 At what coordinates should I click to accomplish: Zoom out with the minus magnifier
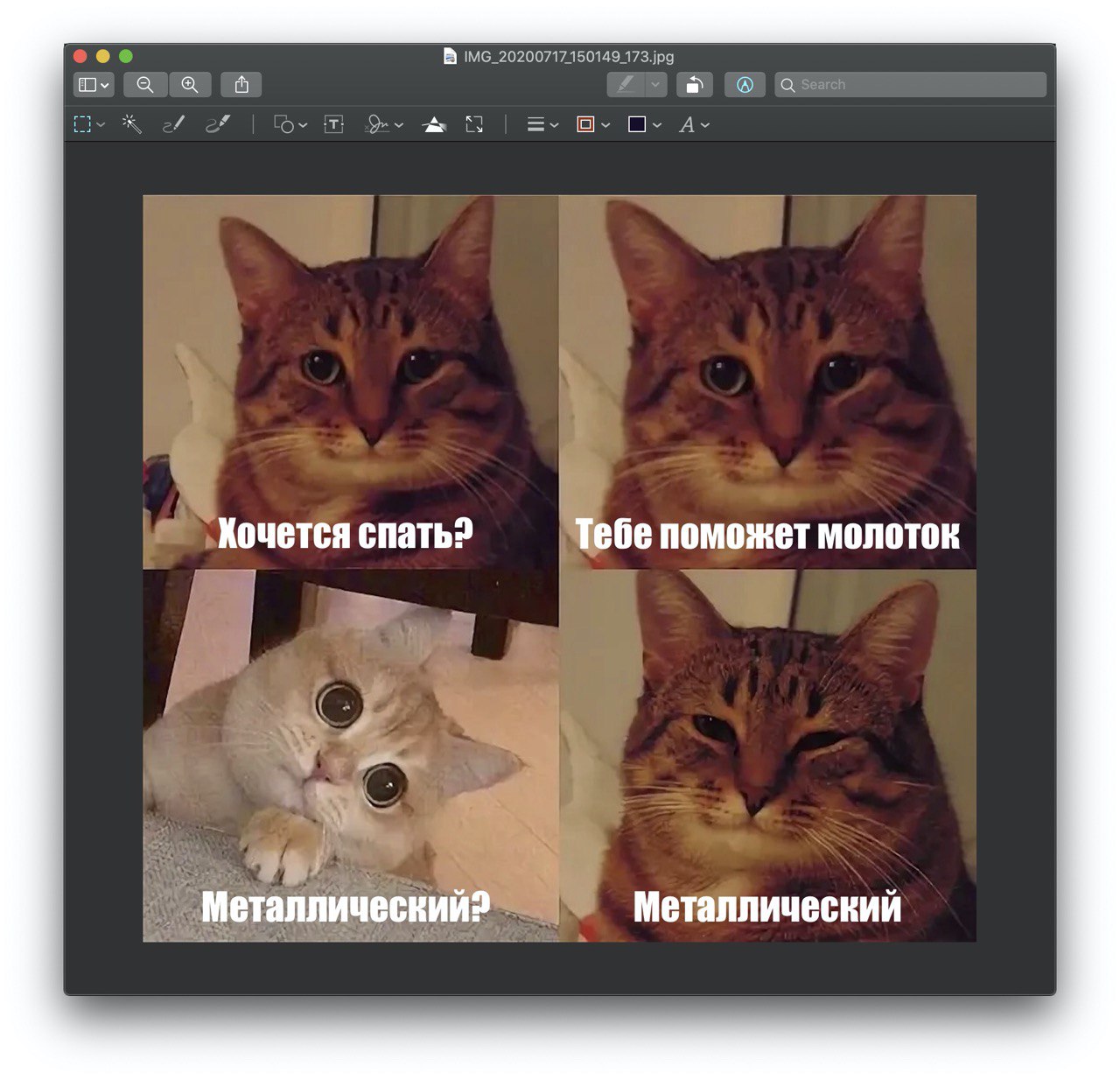tap(145, 85)
